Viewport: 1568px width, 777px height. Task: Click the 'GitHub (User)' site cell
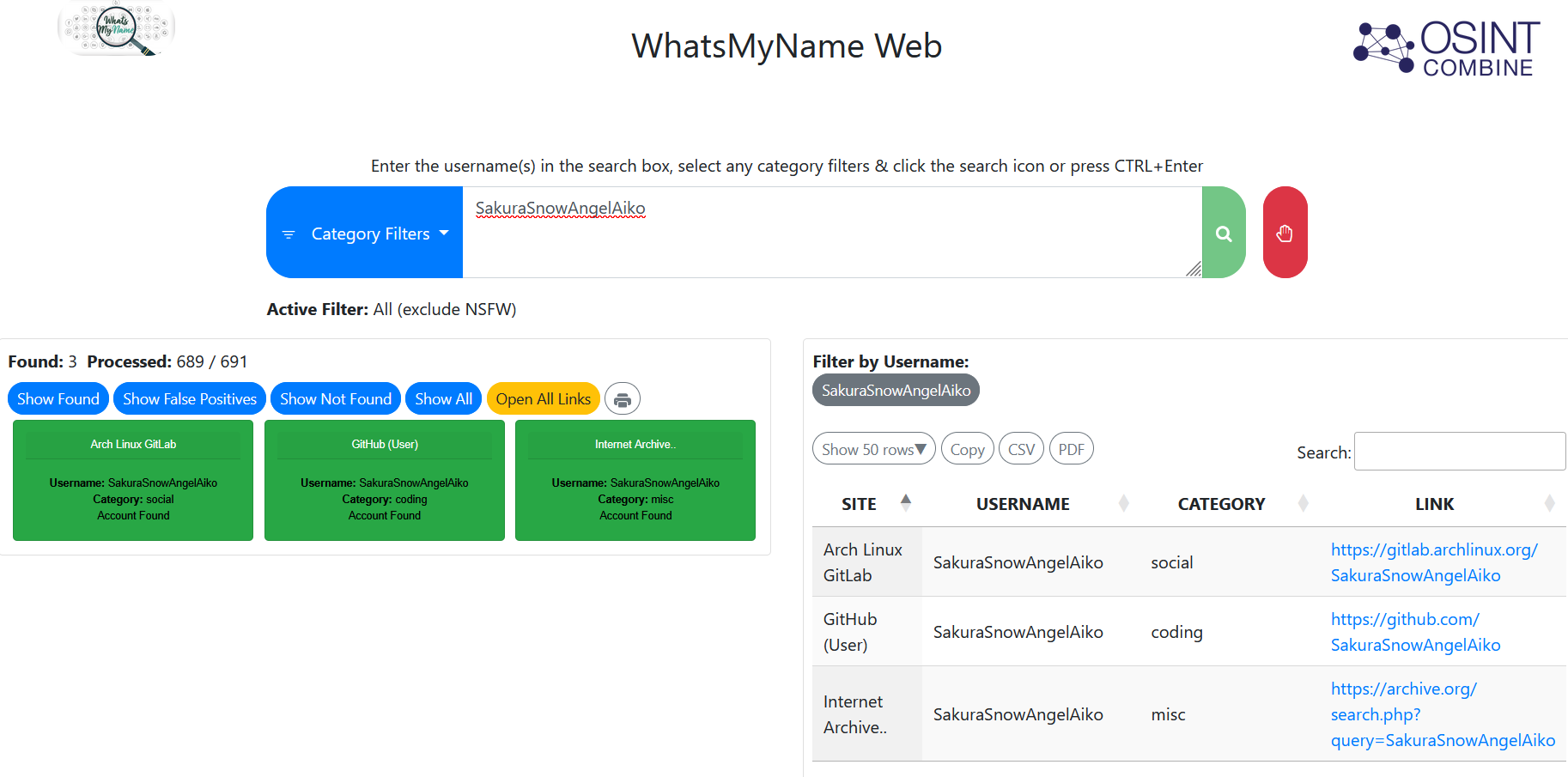(867, 632)
